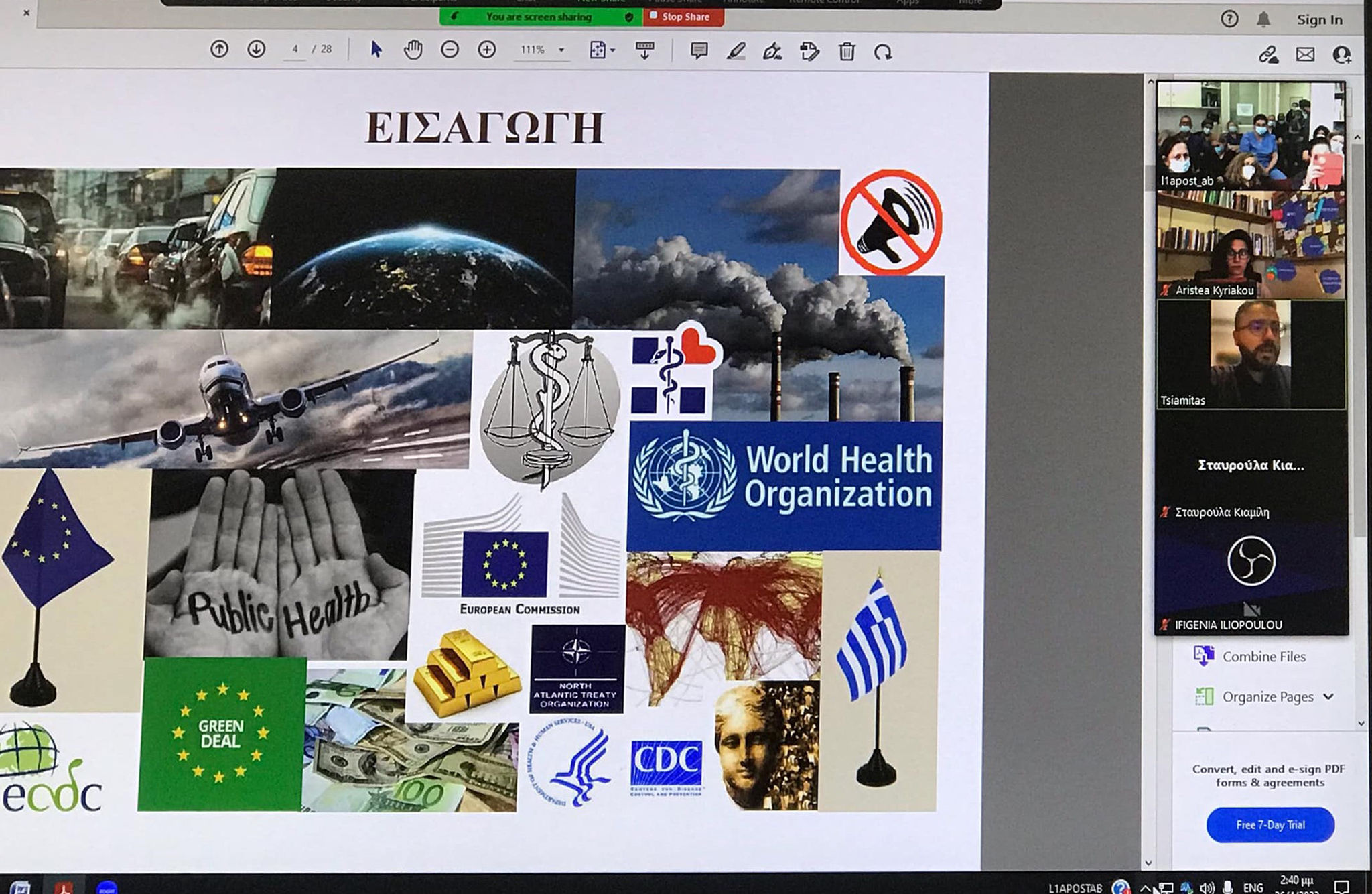Open the Organize Pages tool
This screenshot has width=1372, height=894.
pyautogui.click(x=1254, y=697)
